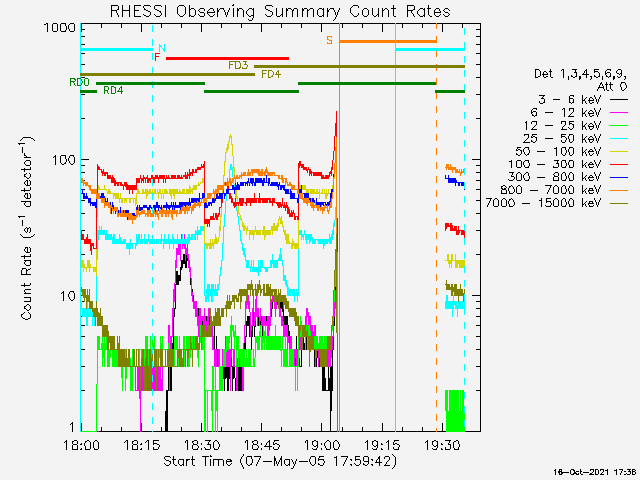Click the "100" y-axis tick label
The height and width of the screenshot is (480, 640).
point(64,160)
